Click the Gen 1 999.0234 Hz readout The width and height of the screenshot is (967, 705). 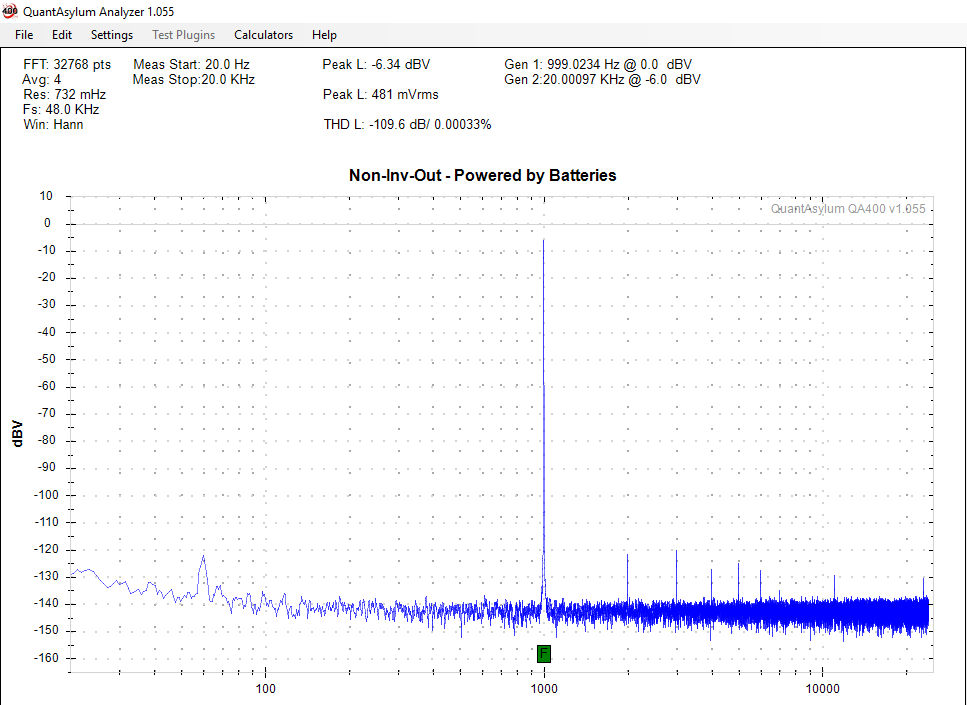598,64
